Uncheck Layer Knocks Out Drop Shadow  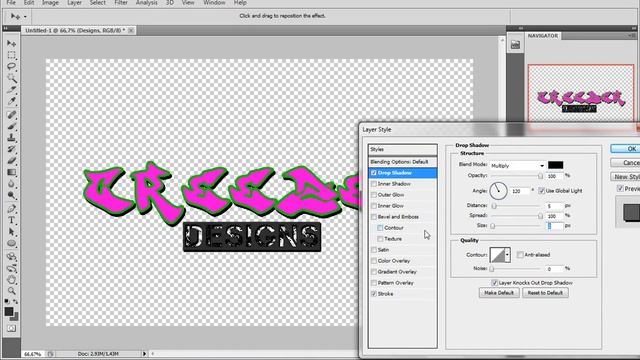point(494,283)
